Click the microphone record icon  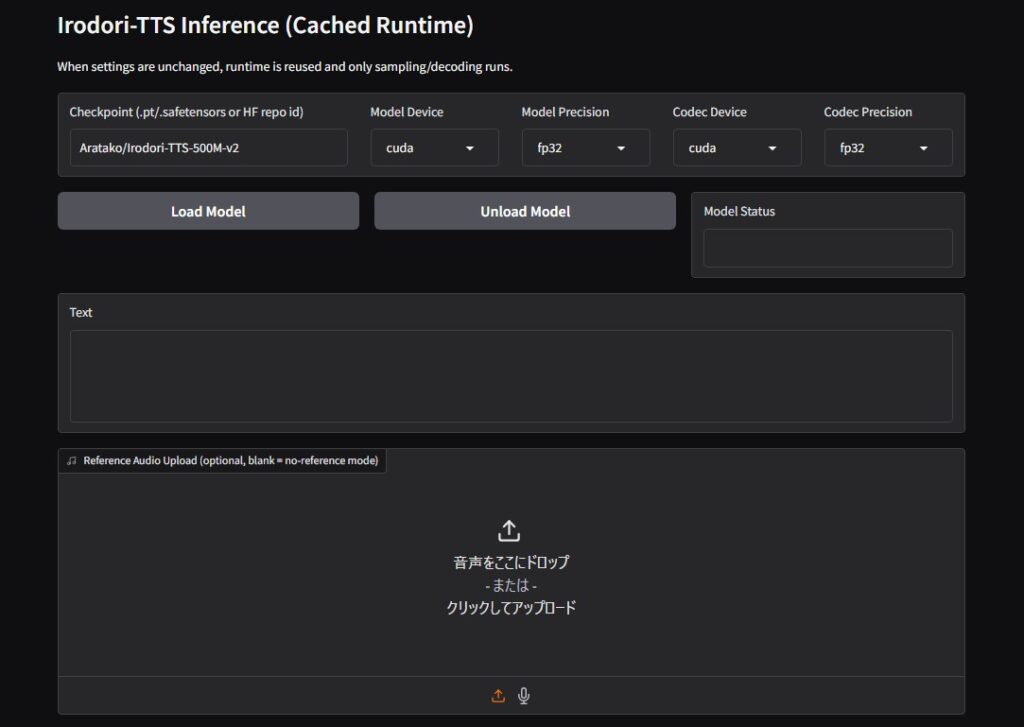tap(524, 696)
